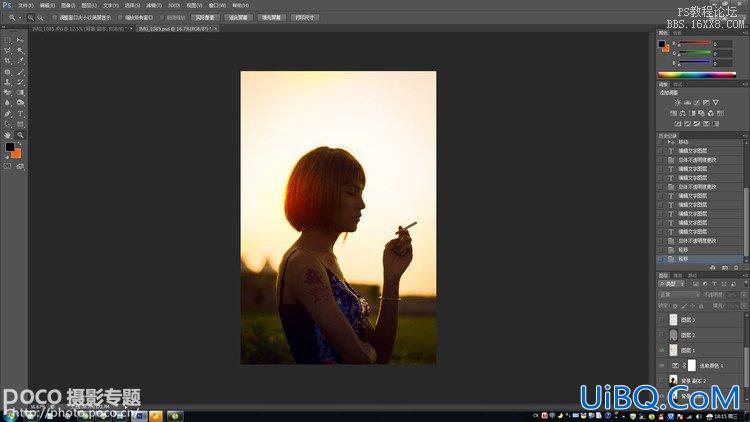Viewport: 750px width, 422px height.
Task: Add a Hue/Saturation adjustment
Action: pyautogui.click(x=673, y=113)
